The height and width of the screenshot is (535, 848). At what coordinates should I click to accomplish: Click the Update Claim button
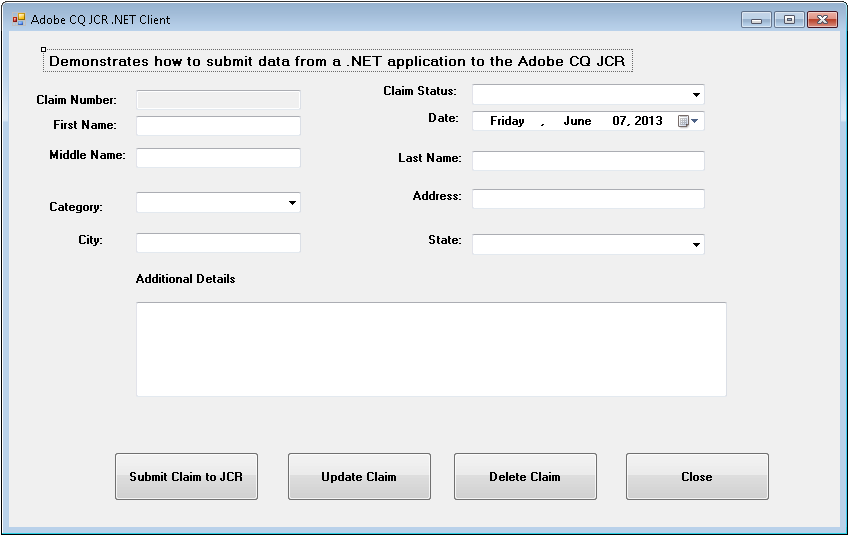point(359,477)
